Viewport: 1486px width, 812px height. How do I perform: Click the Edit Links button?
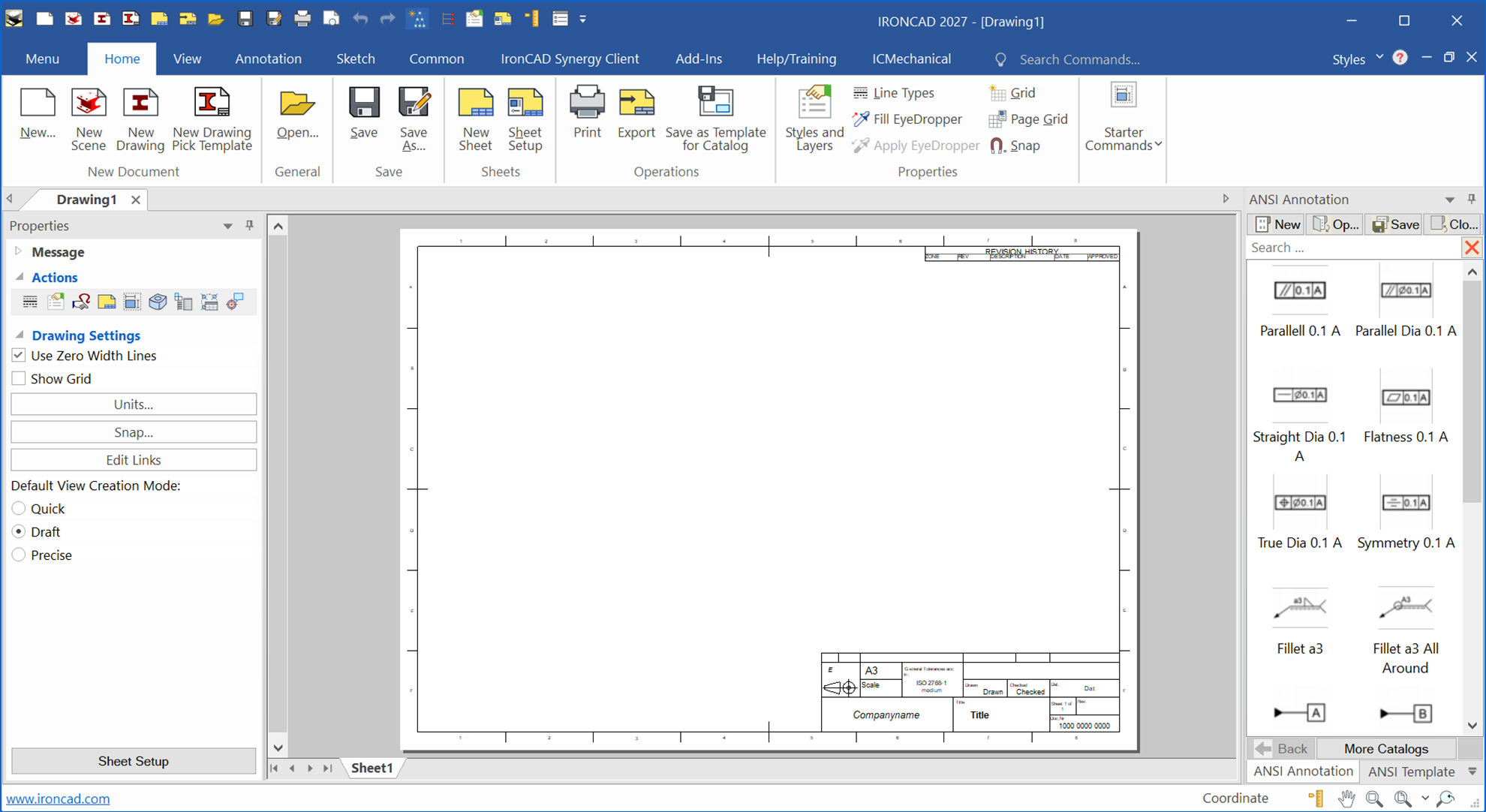(134, 459)
